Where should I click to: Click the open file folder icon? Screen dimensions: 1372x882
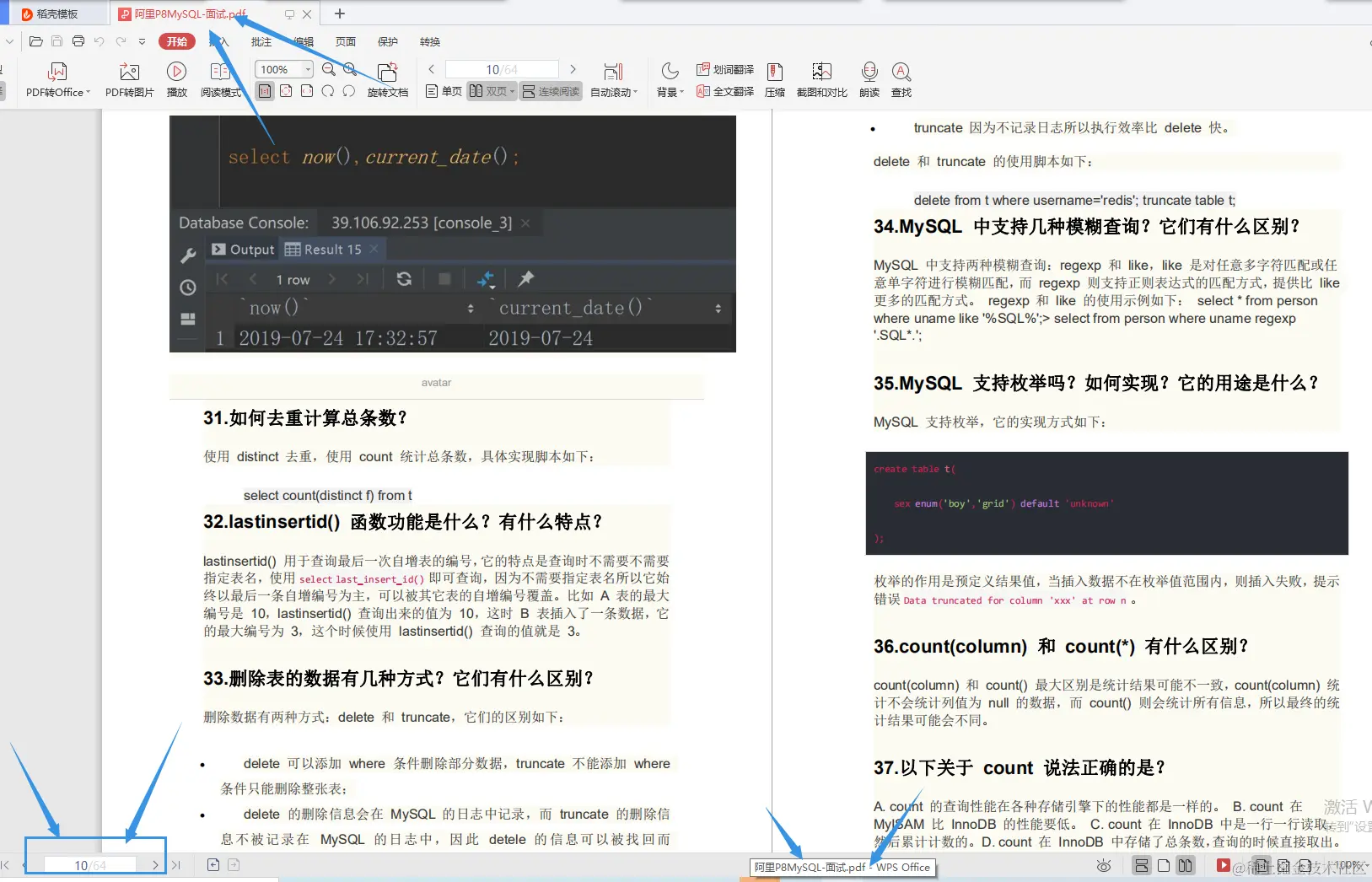[35, 41]
